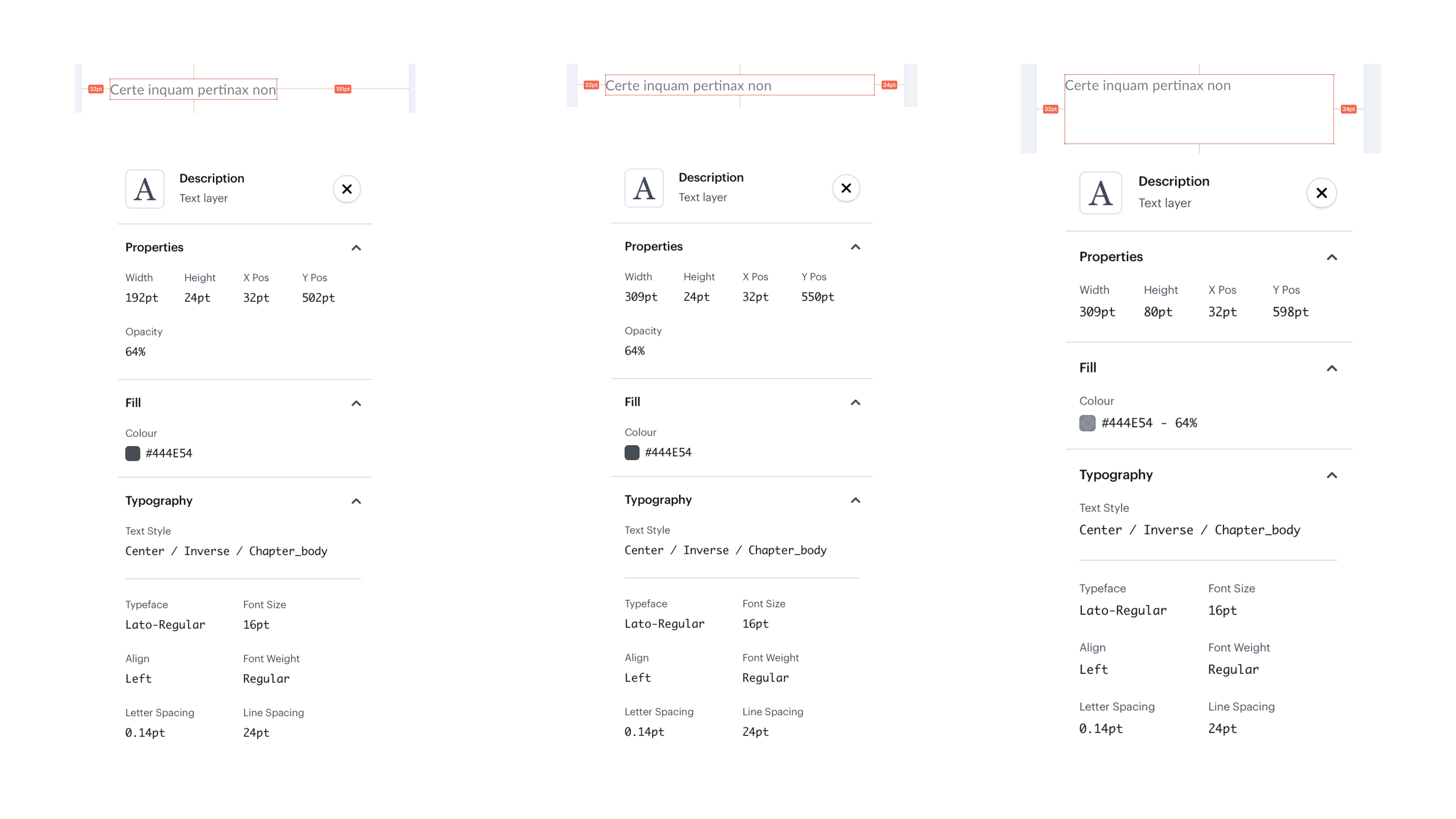This screenshot has width=1456, height=819.
Task: Click the 32pt marker left of the 192pt box
Action: (96, 89)
